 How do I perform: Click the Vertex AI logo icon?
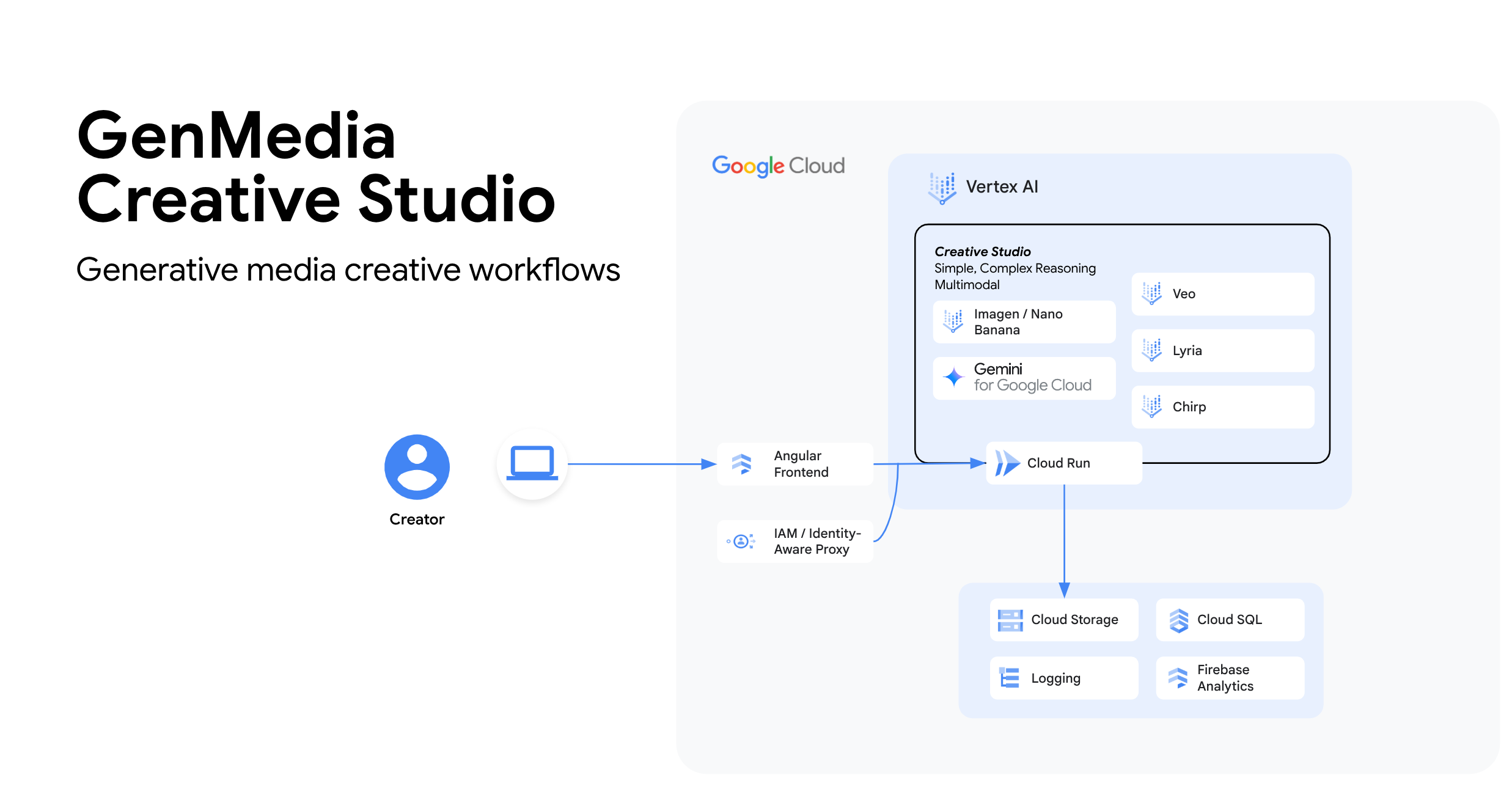942,187
